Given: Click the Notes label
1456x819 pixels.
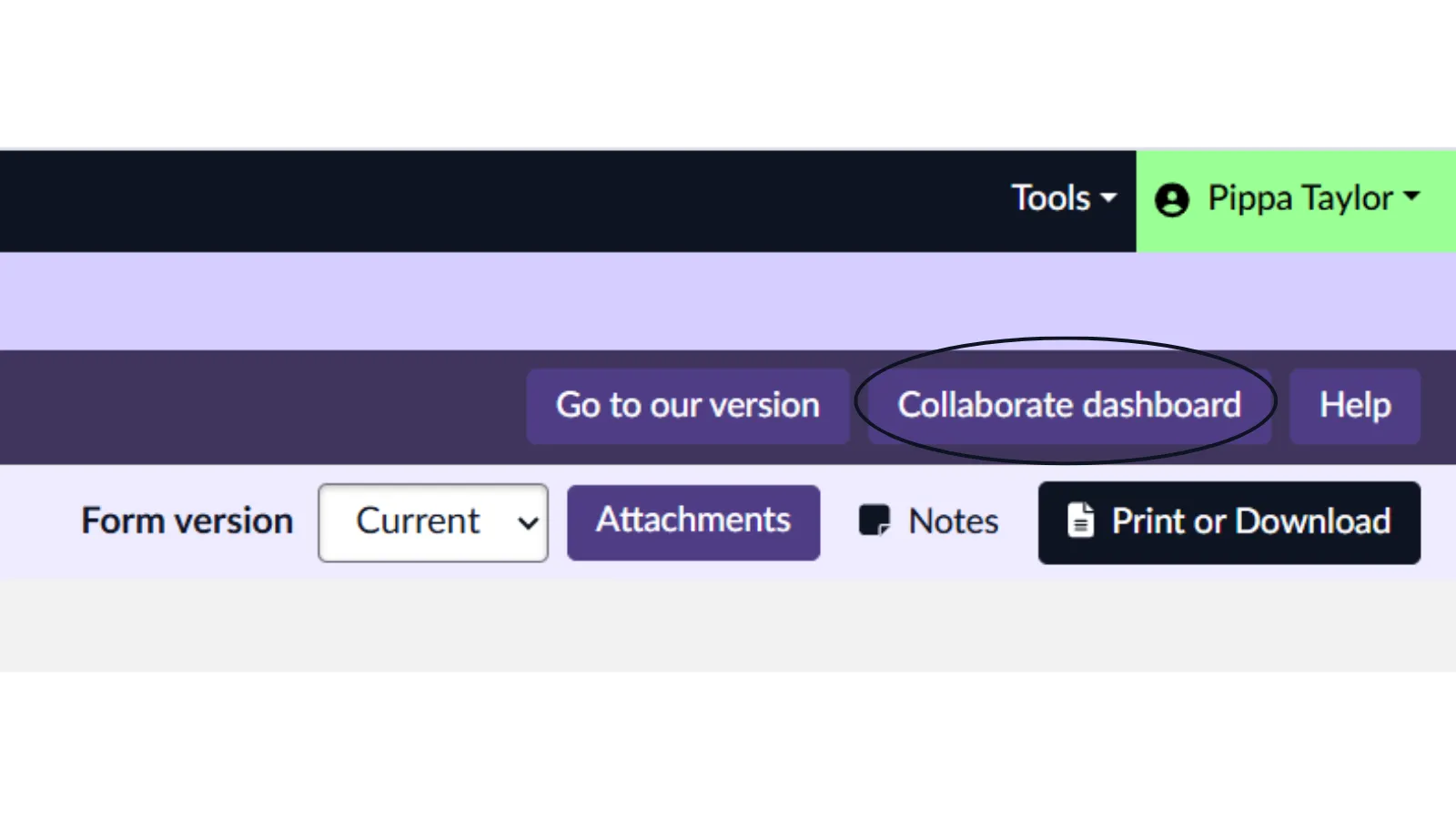Looking at the screenshot, I should click(x=953, y=521).
